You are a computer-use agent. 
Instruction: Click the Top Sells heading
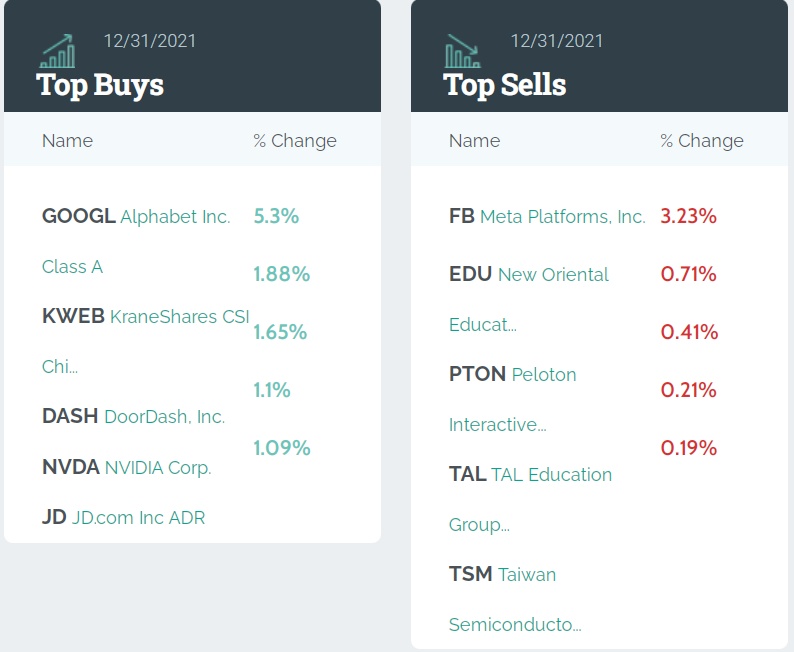pyautogui.click(x=505, y=85)
